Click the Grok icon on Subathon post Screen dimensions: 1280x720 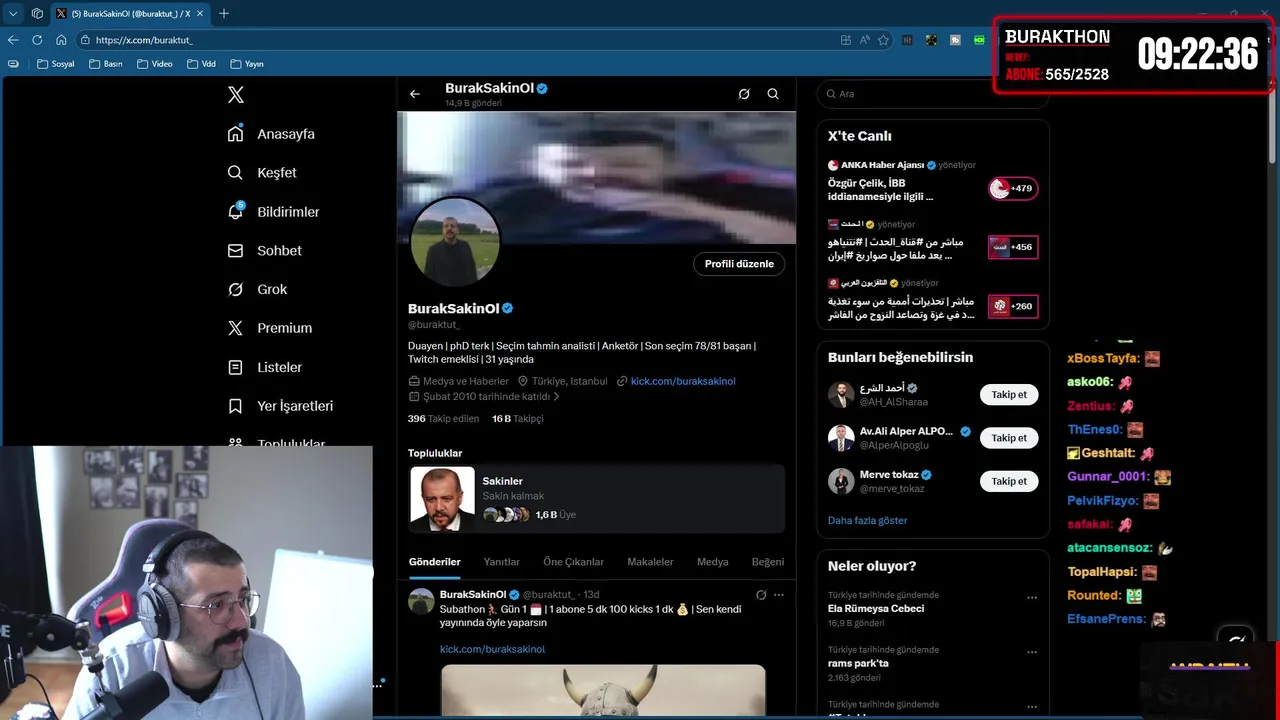pos(761,595)
